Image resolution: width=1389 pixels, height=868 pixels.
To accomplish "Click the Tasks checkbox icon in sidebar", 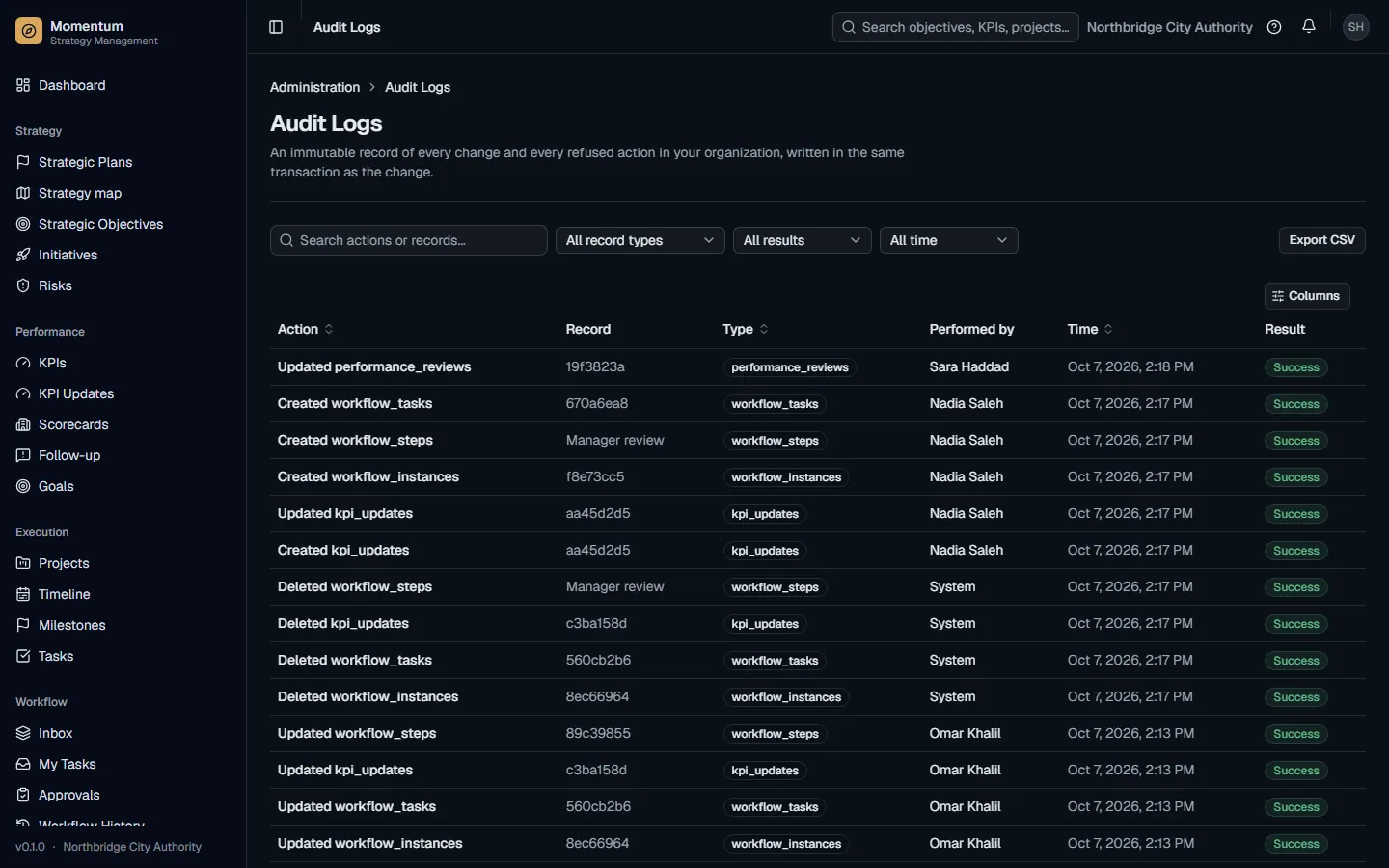I will coord(23,656).
